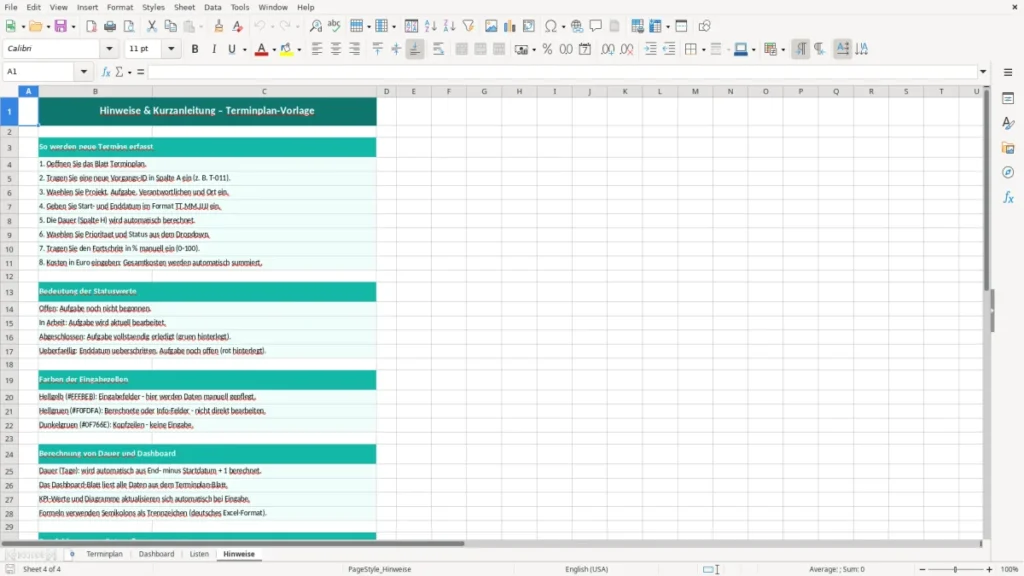Click the Cut scissors icon
The height and width of the screenshot is (576, 1024).
(x=152, y=26)
